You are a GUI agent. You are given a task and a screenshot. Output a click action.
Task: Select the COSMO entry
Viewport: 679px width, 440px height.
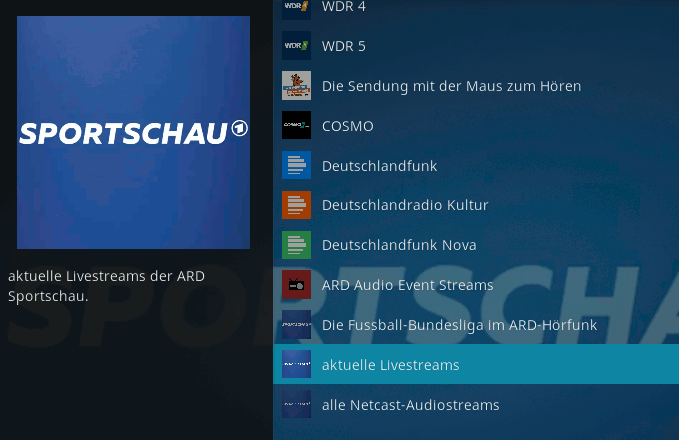[x=476, y=126]
